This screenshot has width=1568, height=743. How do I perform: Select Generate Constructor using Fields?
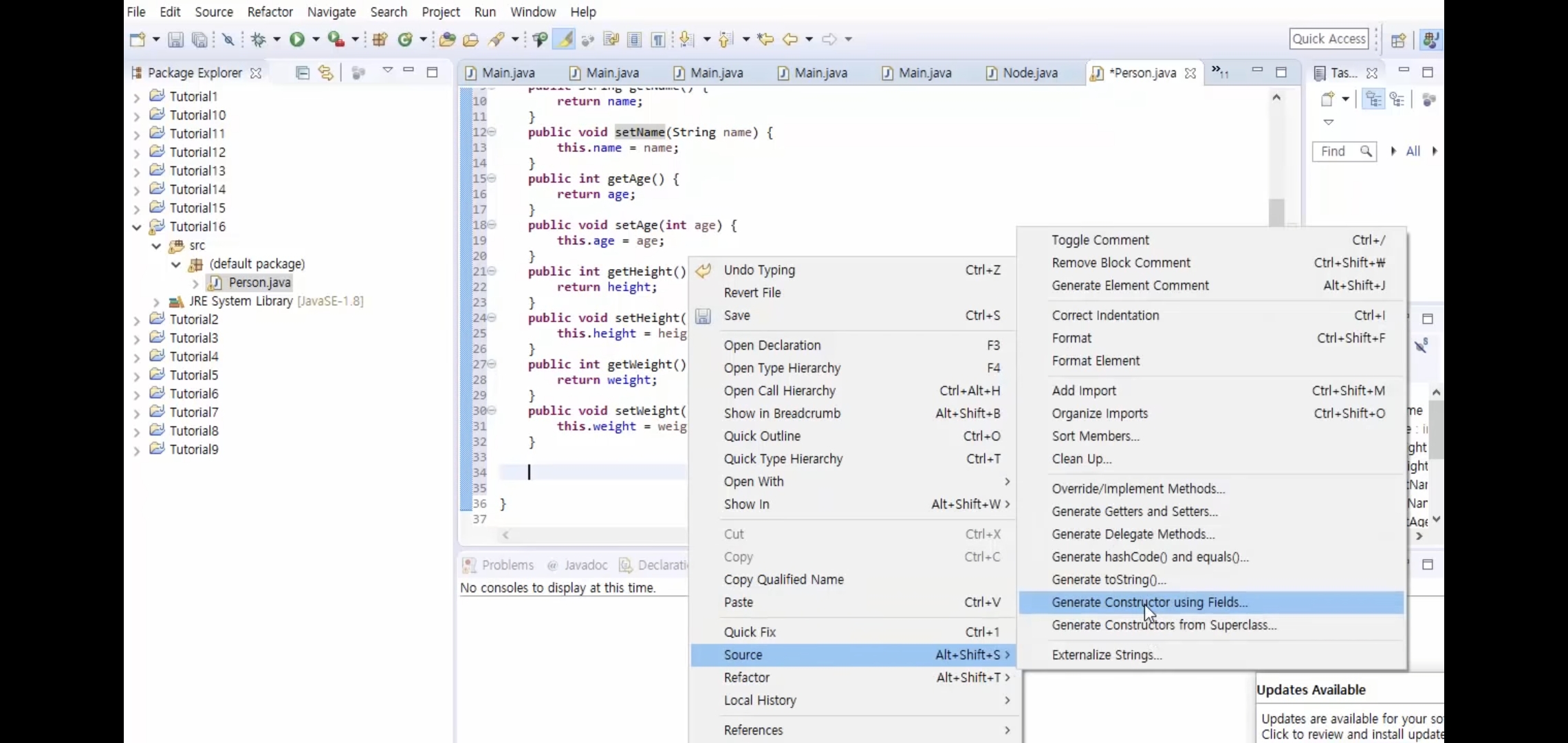(x=1211, y=602)
